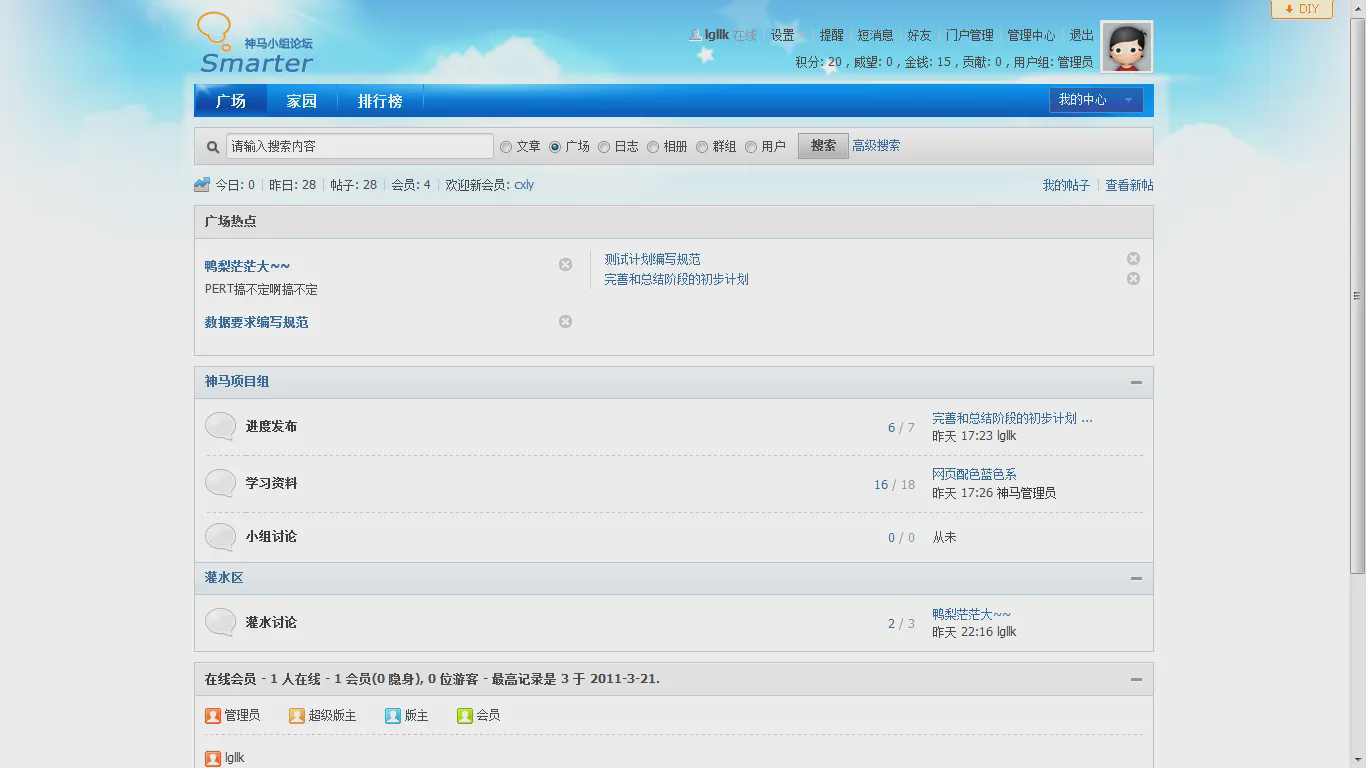
Task: Open the 灌水讨论 forum board
Action: 271,622
